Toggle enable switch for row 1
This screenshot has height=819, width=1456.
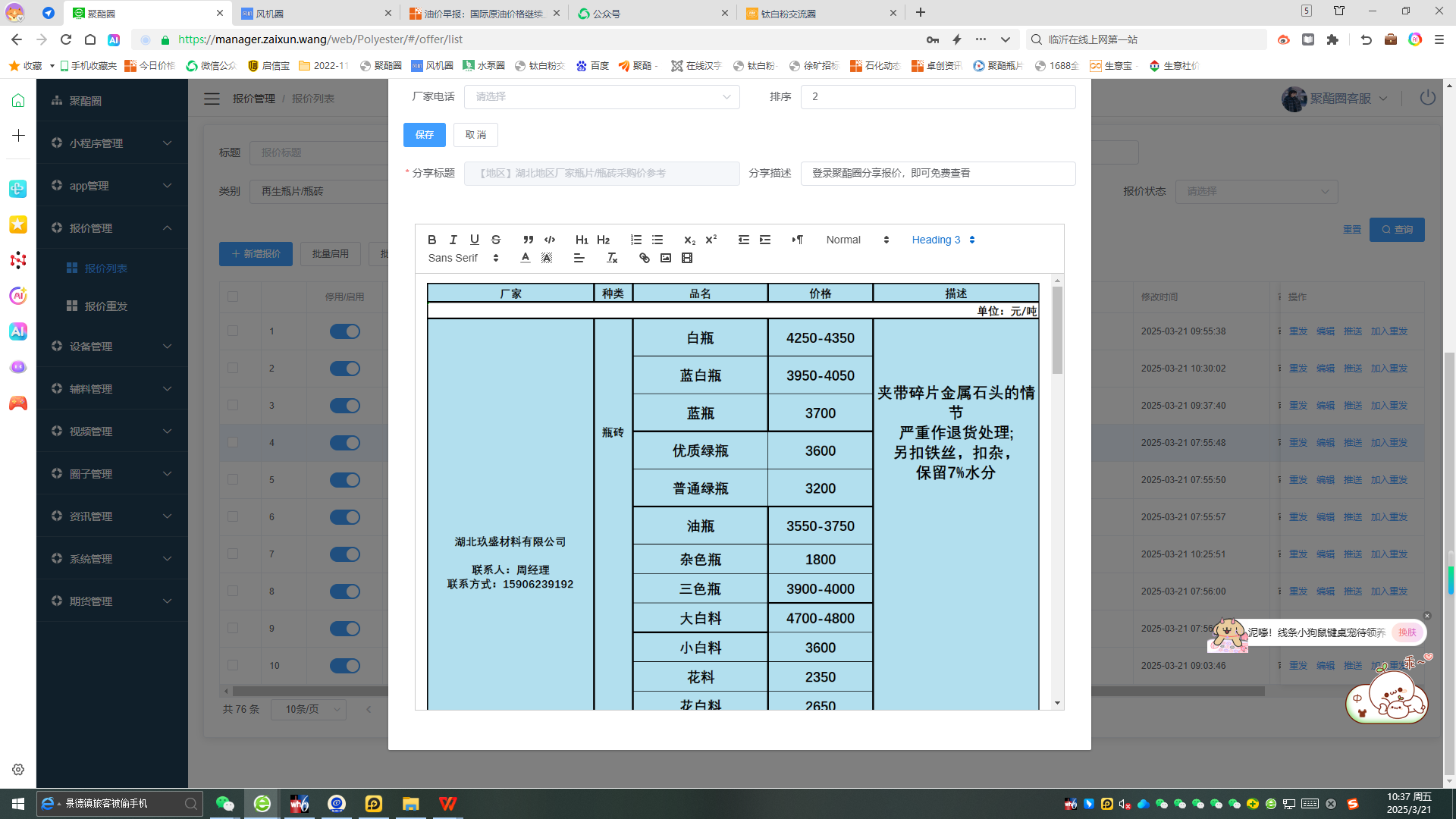click(x=345, y=331)
